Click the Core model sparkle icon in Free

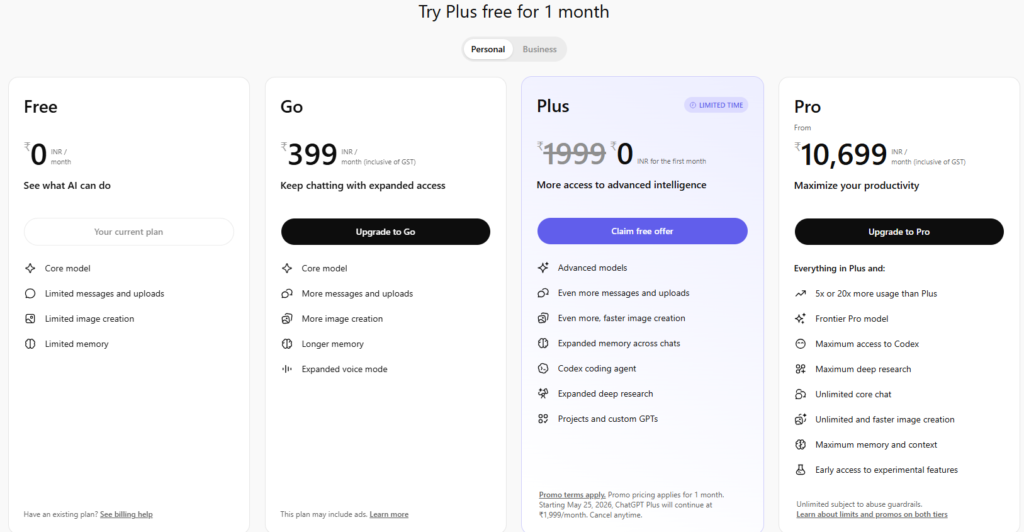pos(30,269)
